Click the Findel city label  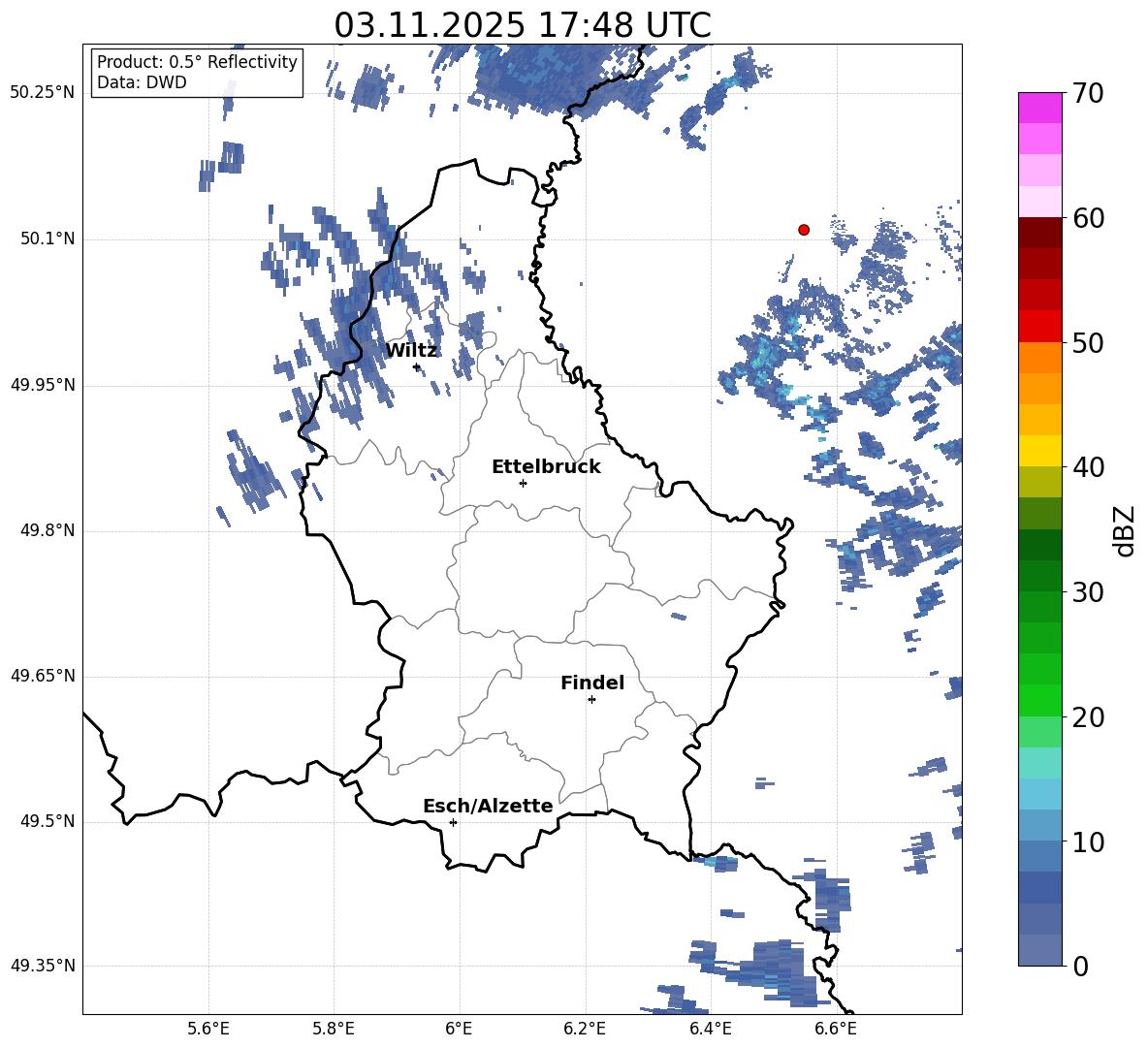592,683
